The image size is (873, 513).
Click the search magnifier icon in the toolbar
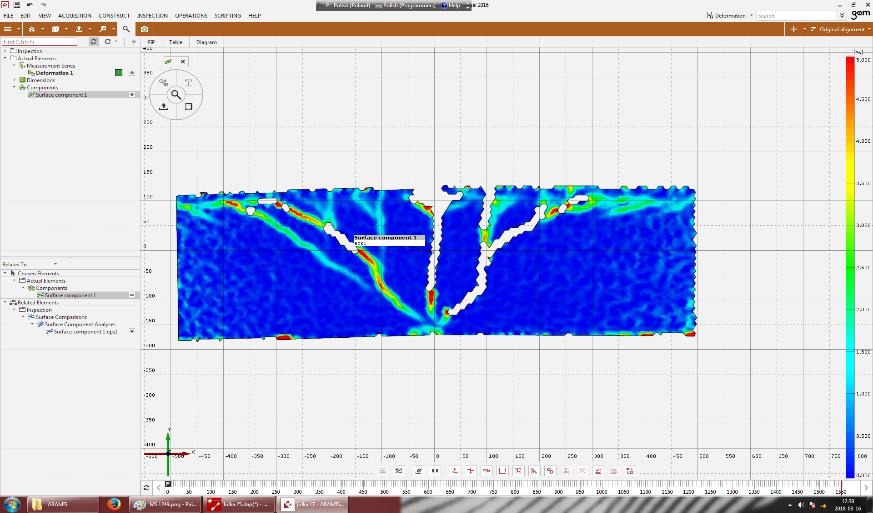pyautogui.click(x=126, y=29)
